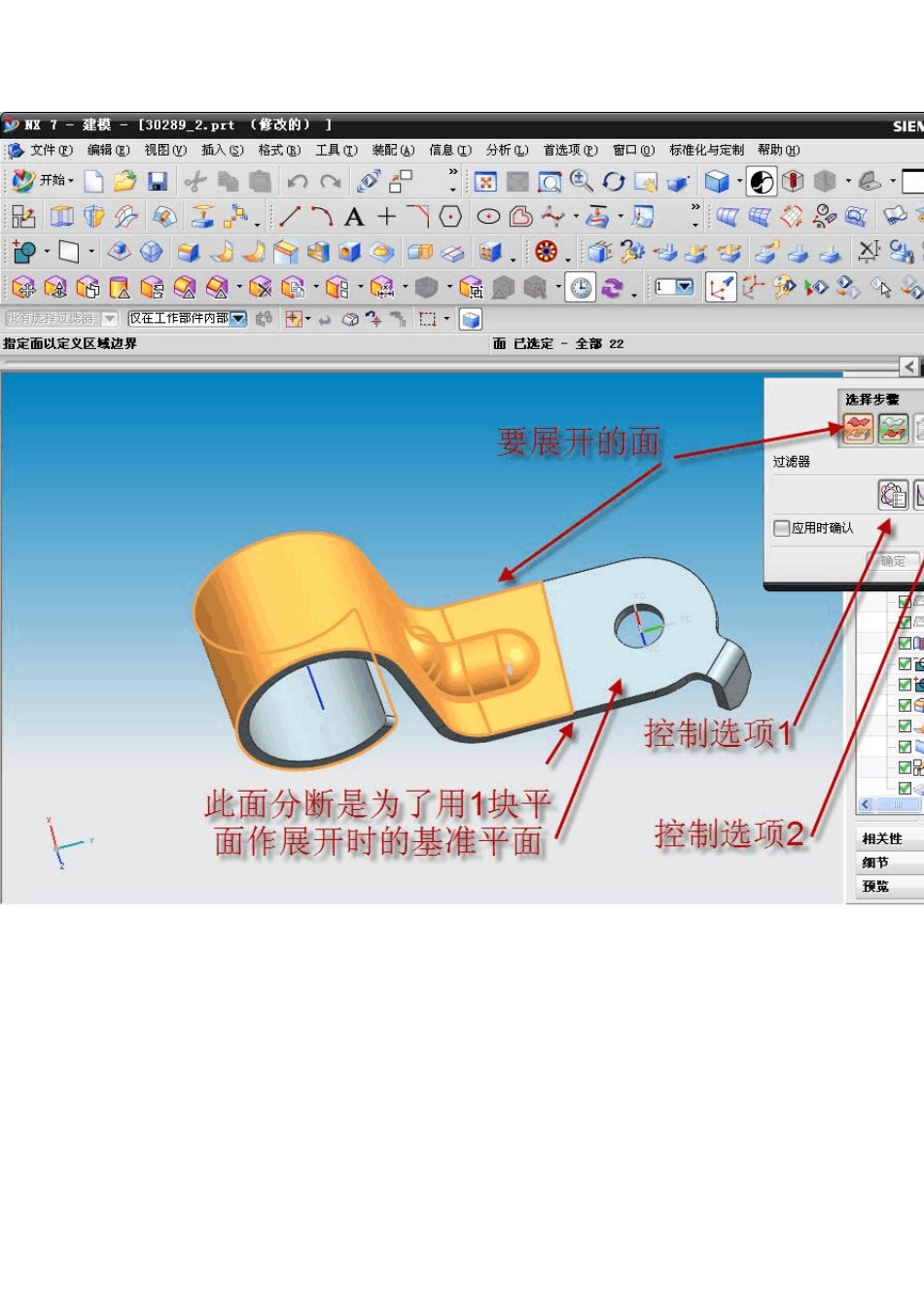
Task: Click the Fit view icon
Action: click(485, 181)
